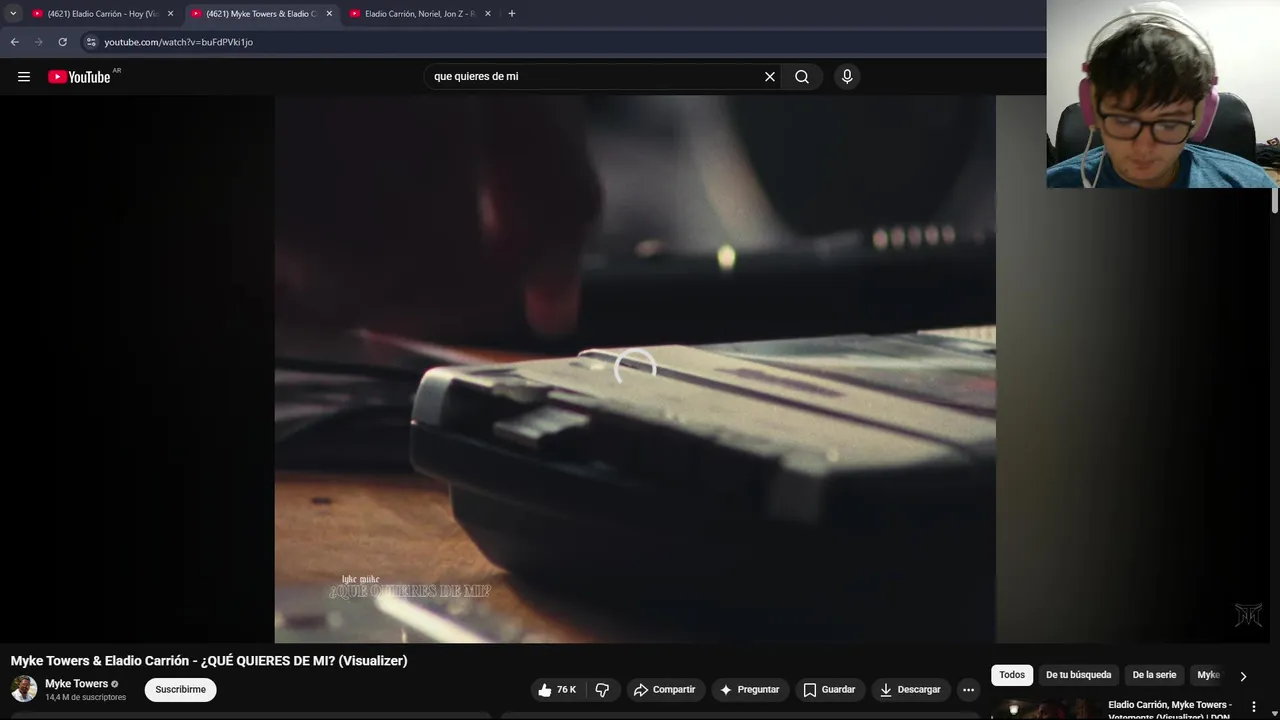Open more actions ellipsis menu

pos(968,690)
